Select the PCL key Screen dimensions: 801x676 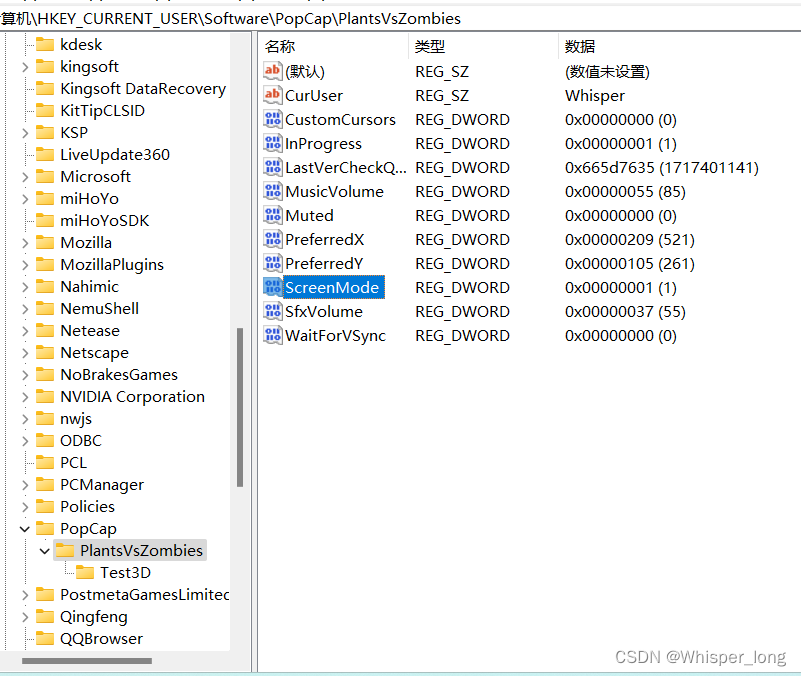[74, 462]
